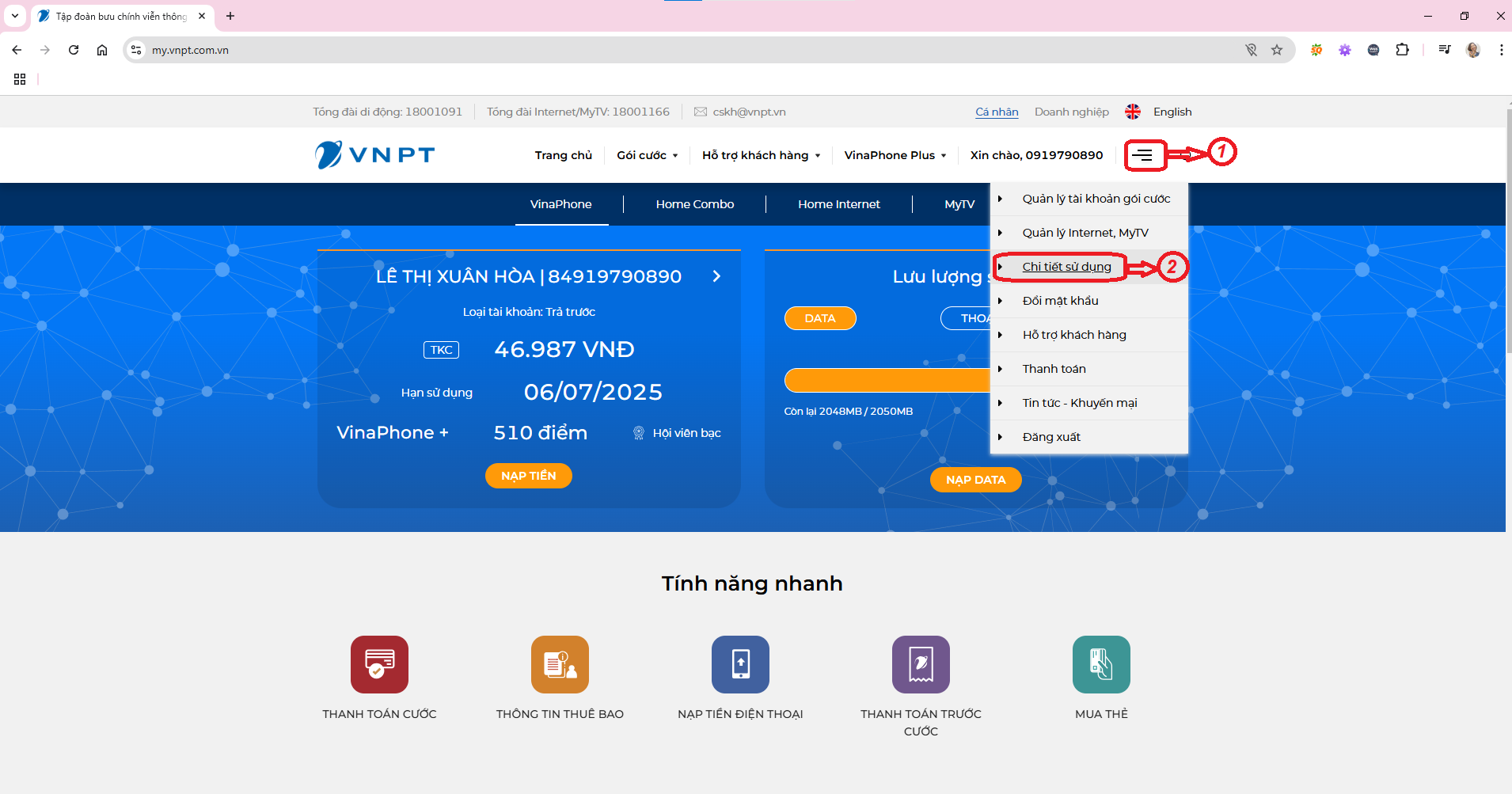This screenshot has width=1512, height=794.
Task: Click the page vertical scrollbar
Action: coord(1509,230)
